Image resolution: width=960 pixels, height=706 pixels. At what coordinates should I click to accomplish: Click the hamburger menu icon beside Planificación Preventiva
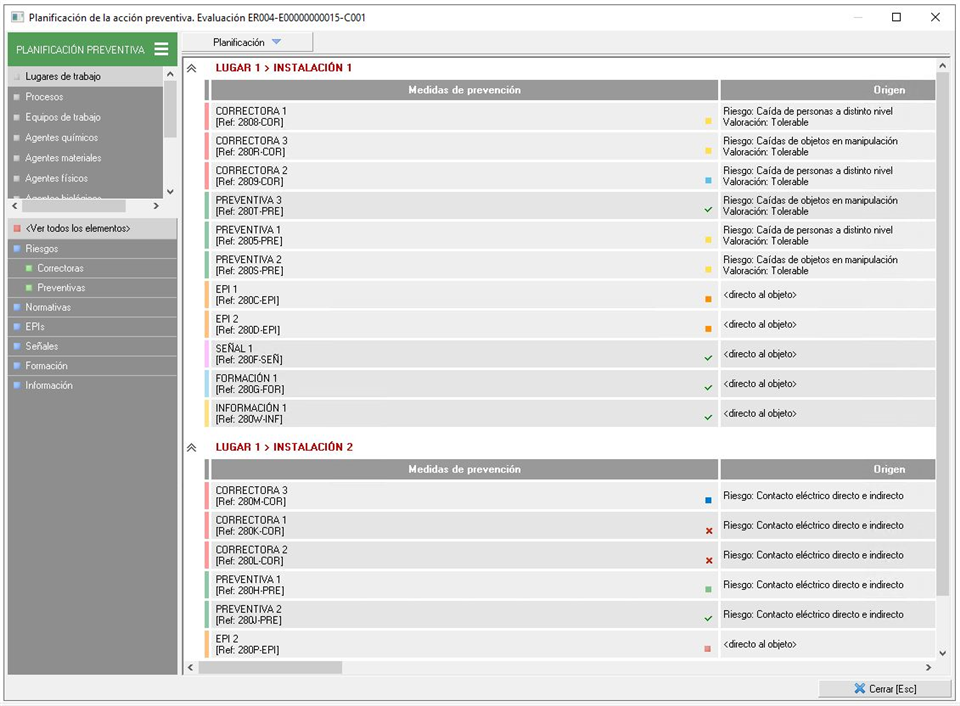161,49
